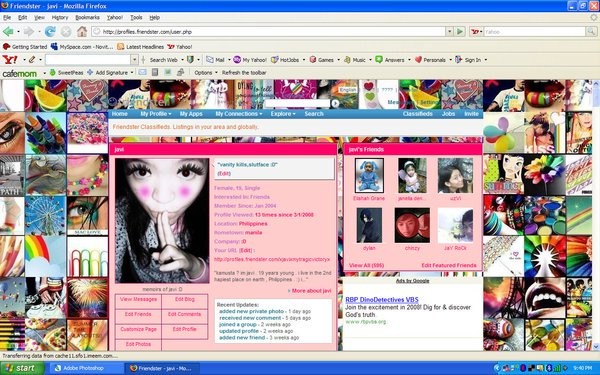Viewport: 600px width, 375px height.
Task: Click Edit Featured Friends link
Action: (x=449, y=265)
